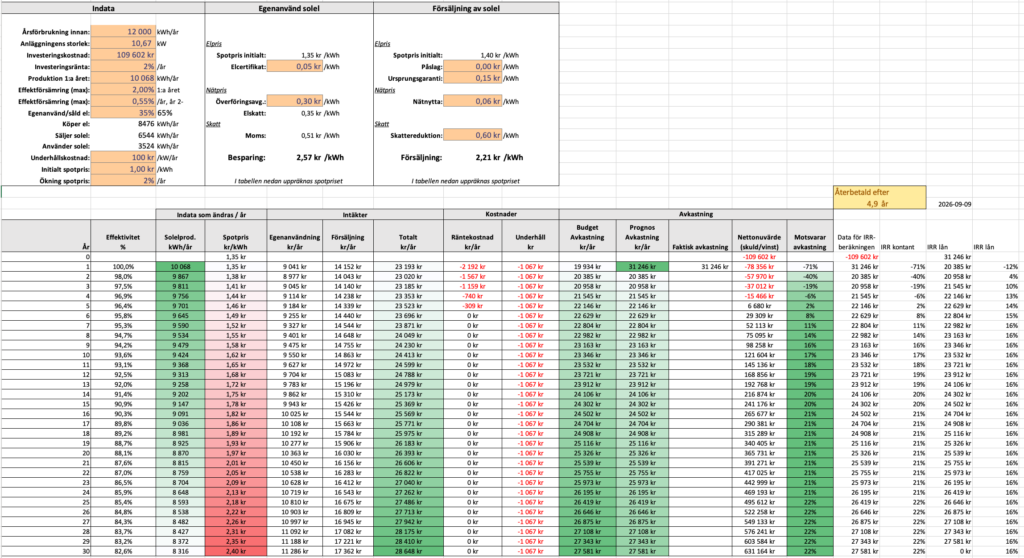The width and height of the screenshot is (1024, 558).
Task: Select the Nettonuvärde cell 6 680 kr
Action: coord(759,306)
